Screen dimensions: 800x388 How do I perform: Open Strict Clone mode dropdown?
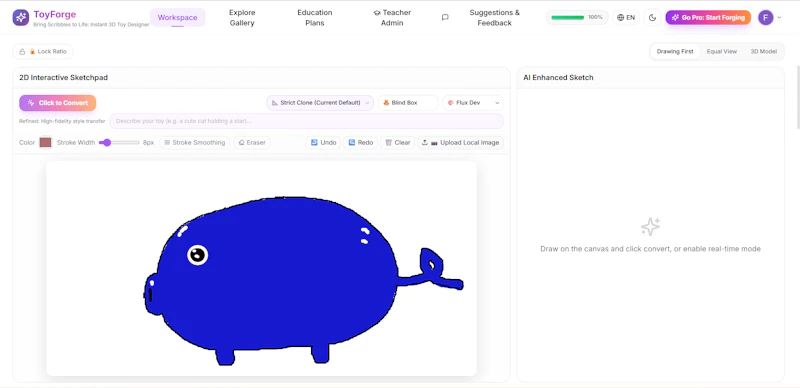point(320,103)
